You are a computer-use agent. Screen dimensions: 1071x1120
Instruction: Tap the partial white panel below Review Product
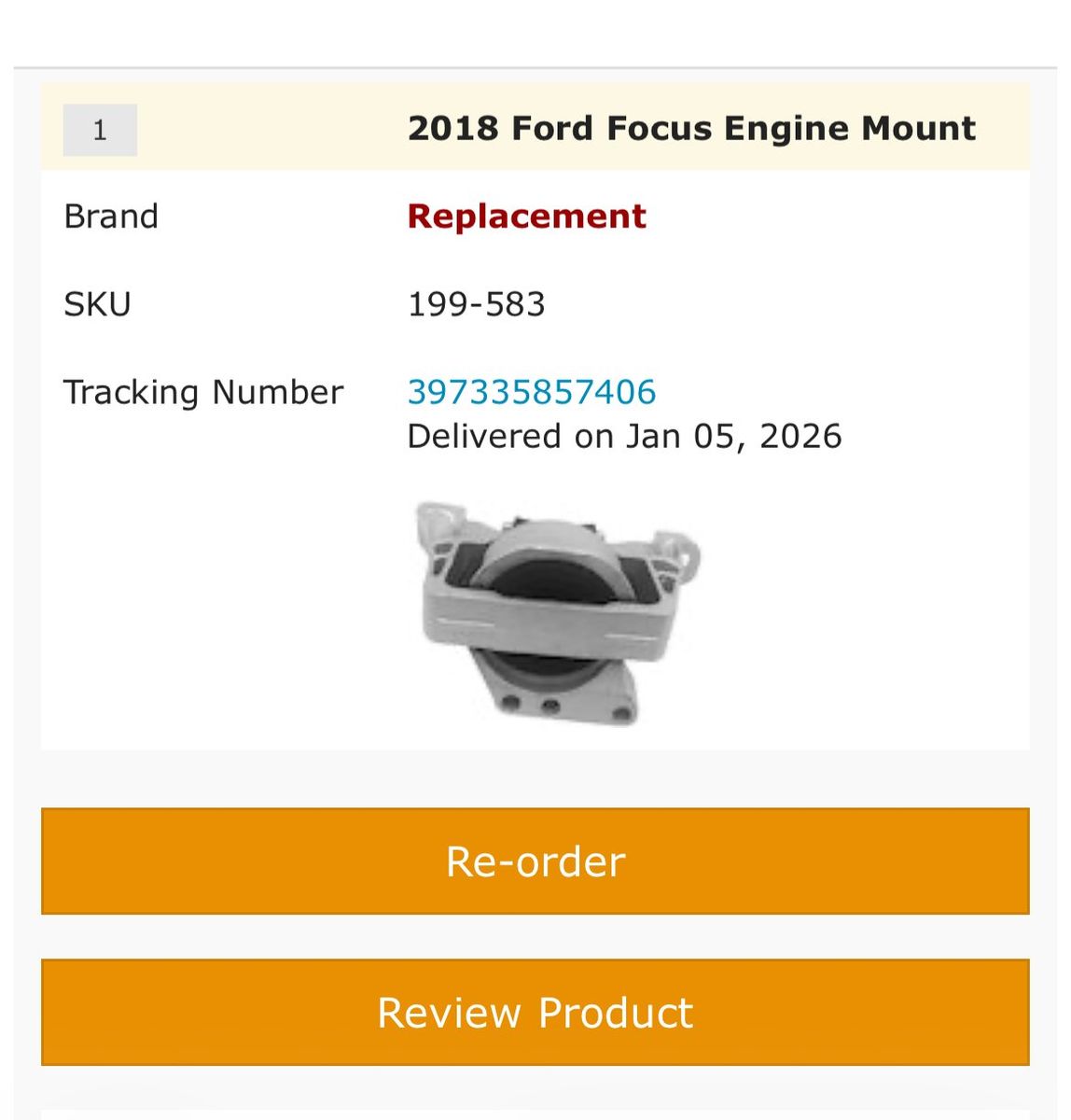535,1114
